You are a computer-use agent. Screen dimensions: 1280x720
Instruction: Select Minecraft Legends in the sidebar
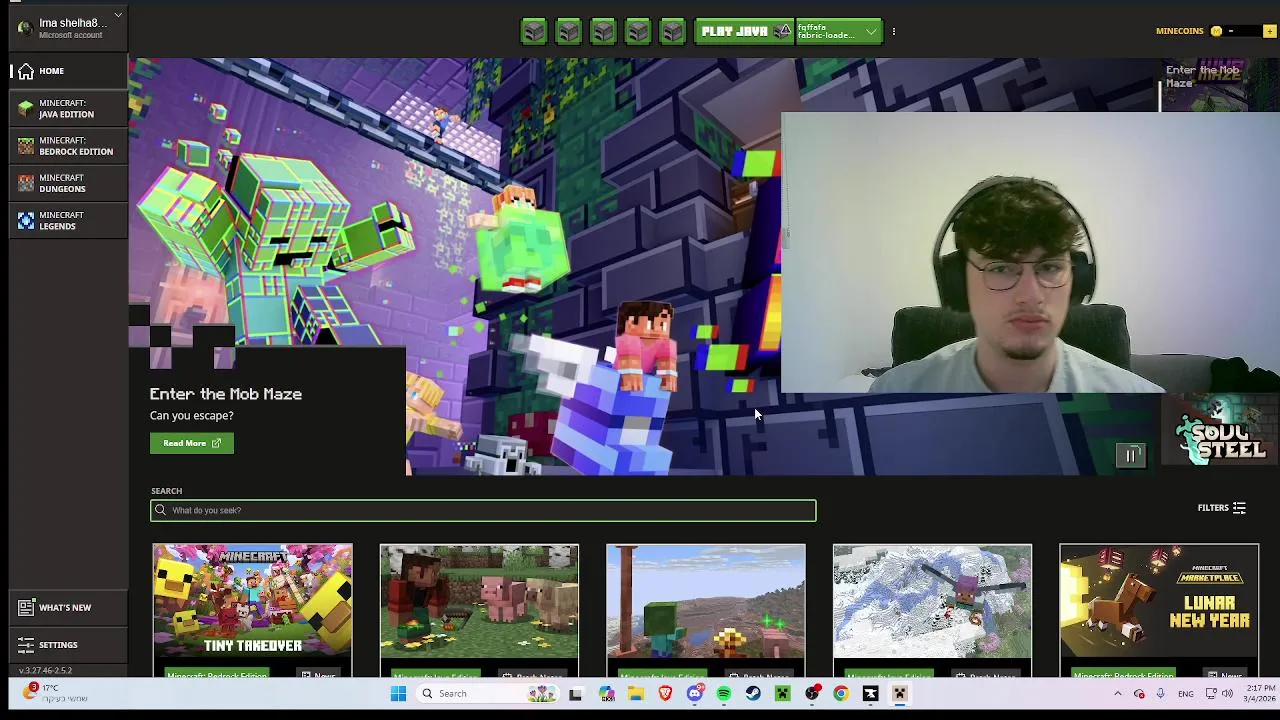tap(68, 220)
